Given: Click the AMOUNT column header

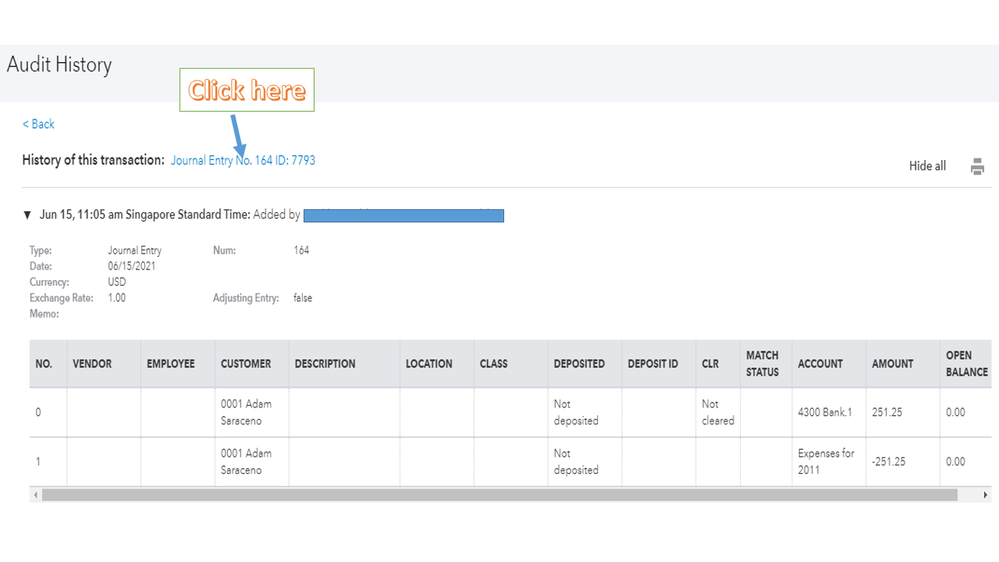Looking at the screenshot, I should pos(892,364).
